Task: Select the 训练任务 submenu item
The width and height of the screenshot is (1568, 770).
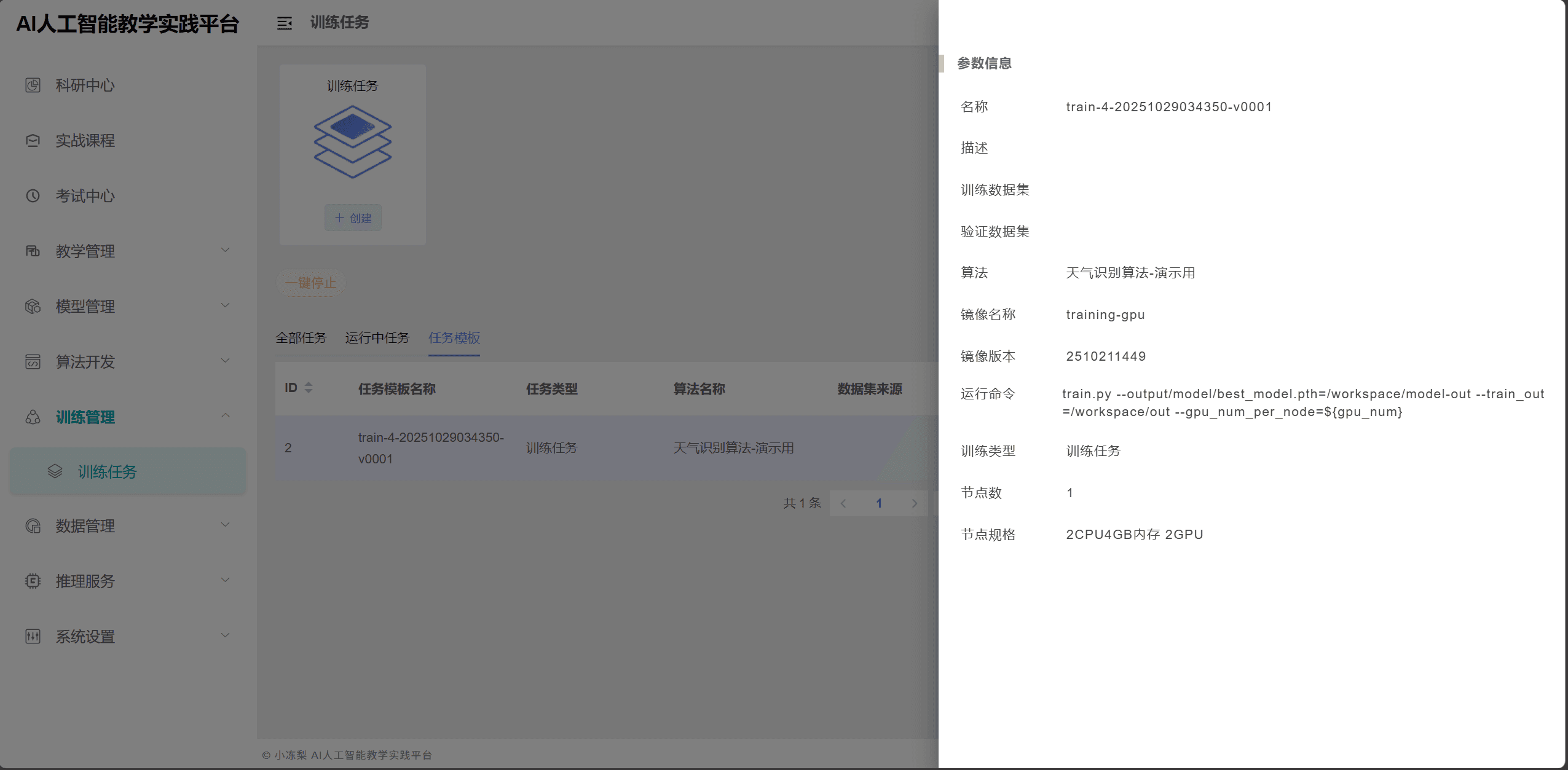Action: tap(108, 472)
